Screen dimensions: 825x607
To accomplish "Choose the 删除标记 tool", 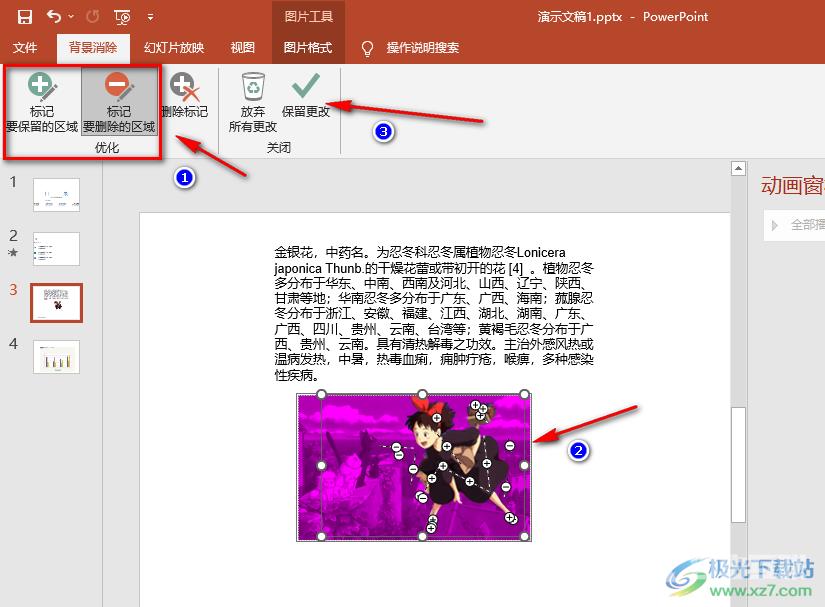I will click(x=185, y=95).
